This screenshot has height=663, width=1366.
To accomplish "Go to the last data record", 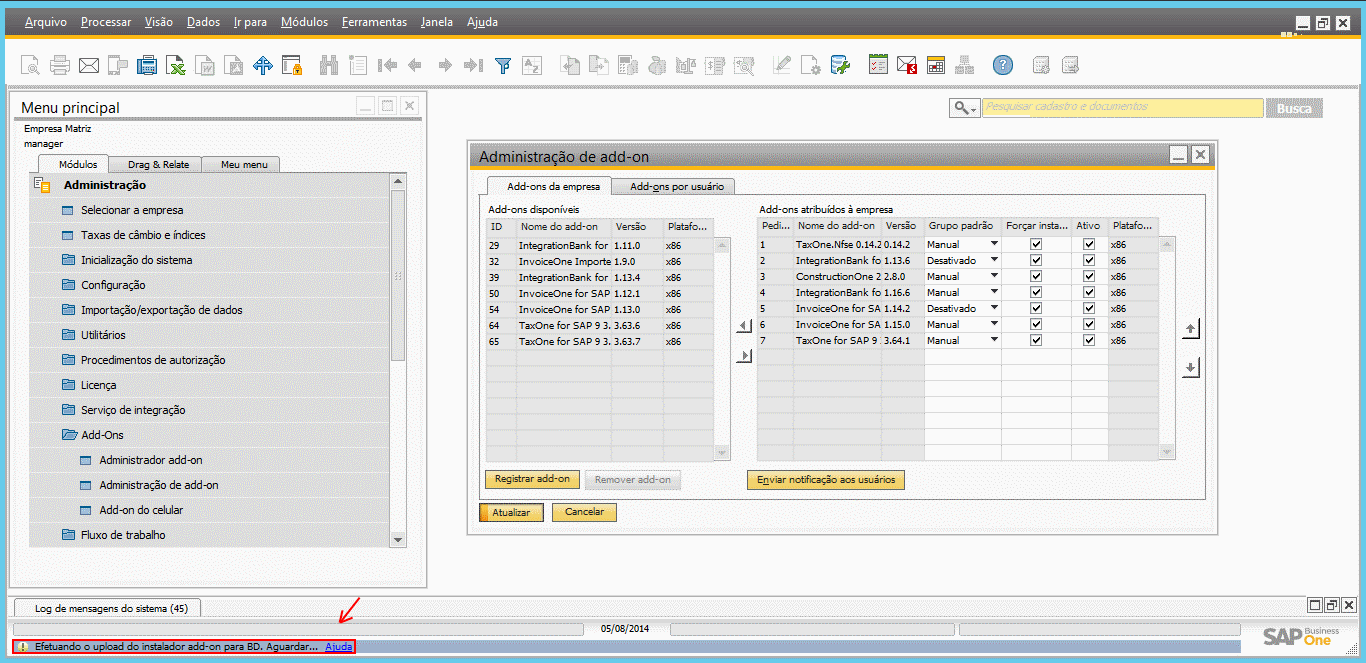I will [x=474, y=66].
